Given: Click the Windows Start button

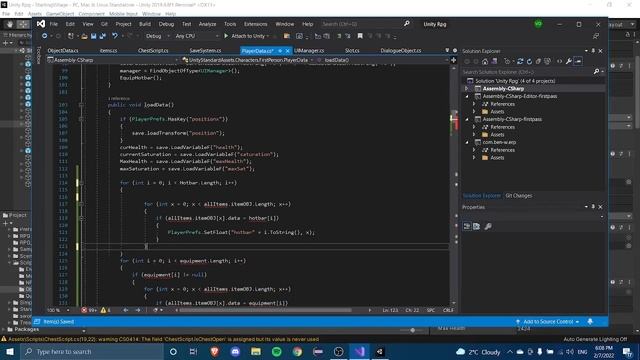Looking at the screenshot, I should (x=10, y=351).
